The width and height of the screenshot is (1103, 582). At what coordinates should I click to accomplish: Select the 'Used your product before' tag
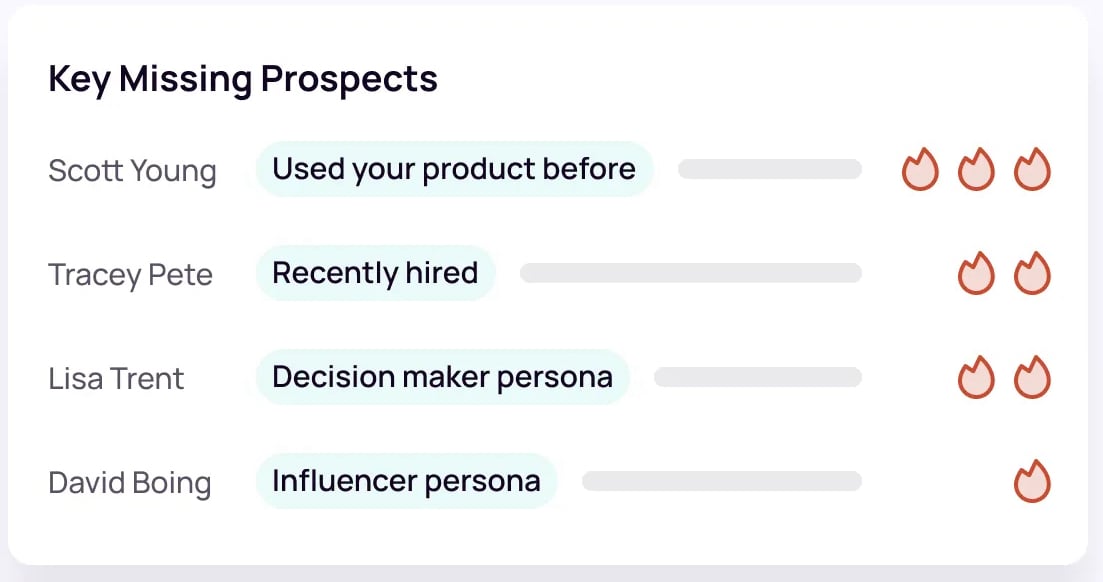pos(454,169)
